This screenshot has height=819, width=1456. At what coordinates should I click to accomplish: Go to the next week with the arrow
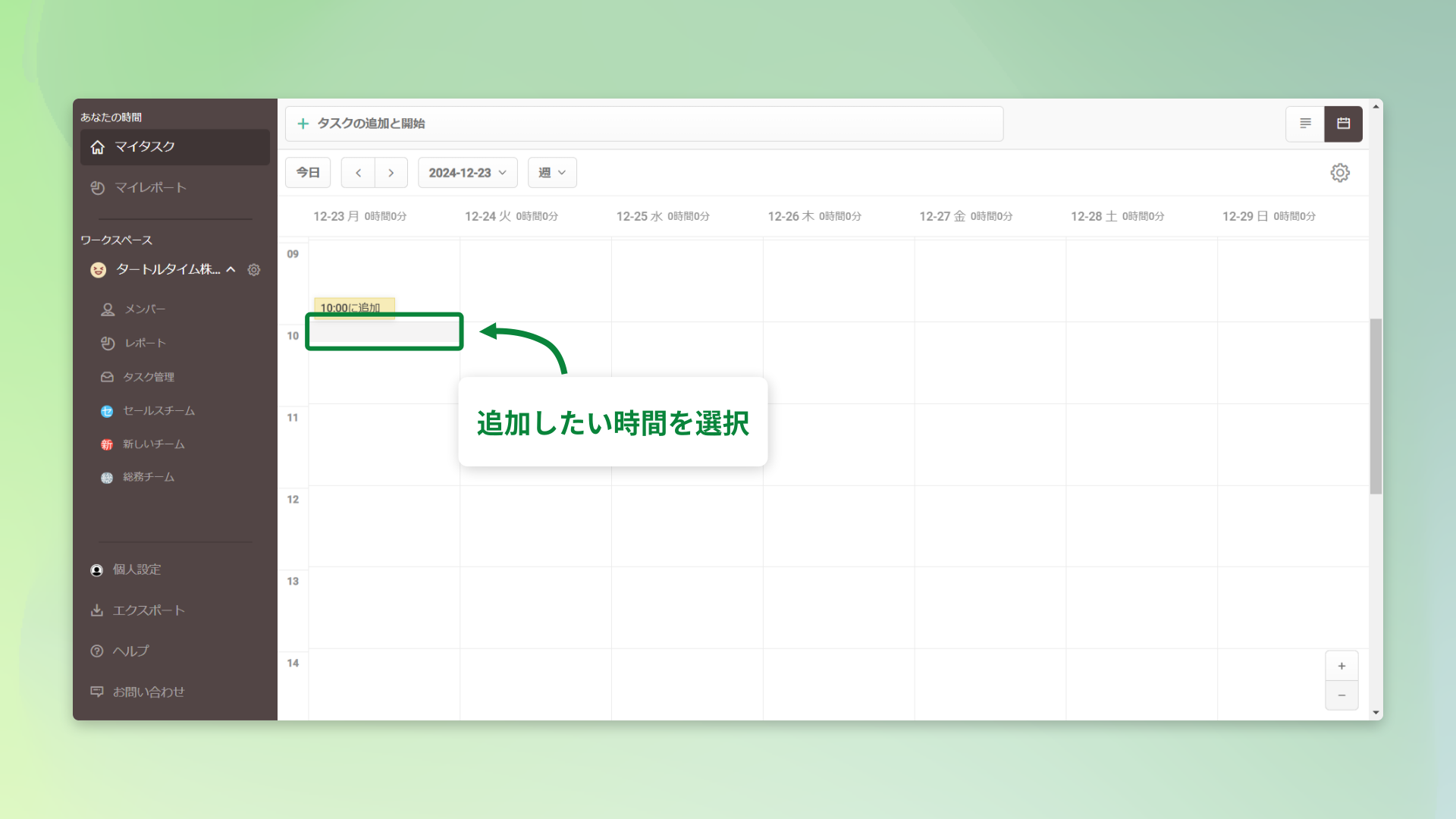coord(391,172)
